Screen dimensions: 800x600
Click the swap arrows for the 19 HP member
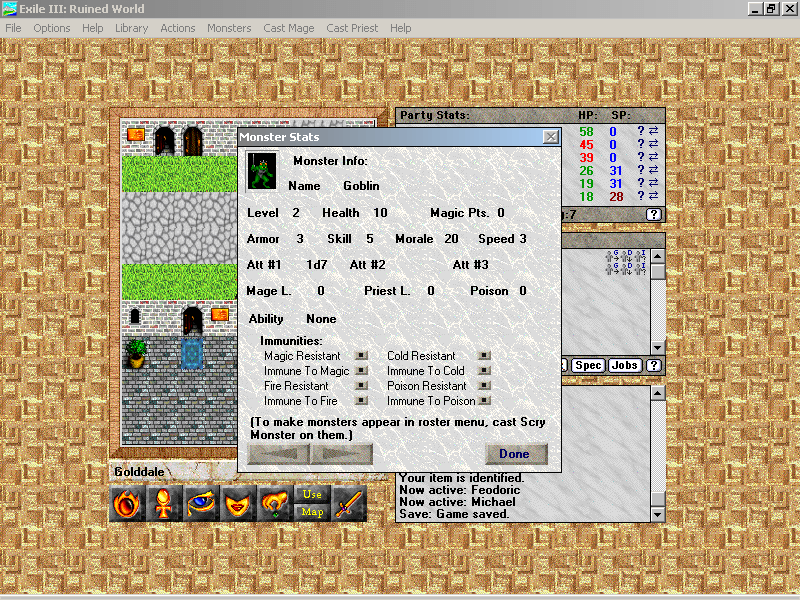[653, 183]
